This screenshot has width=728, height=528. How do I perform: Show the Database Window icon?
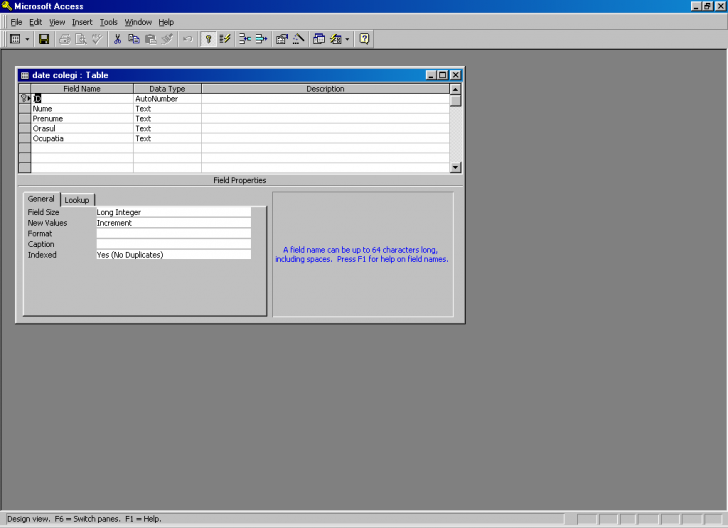coord(319,39)
